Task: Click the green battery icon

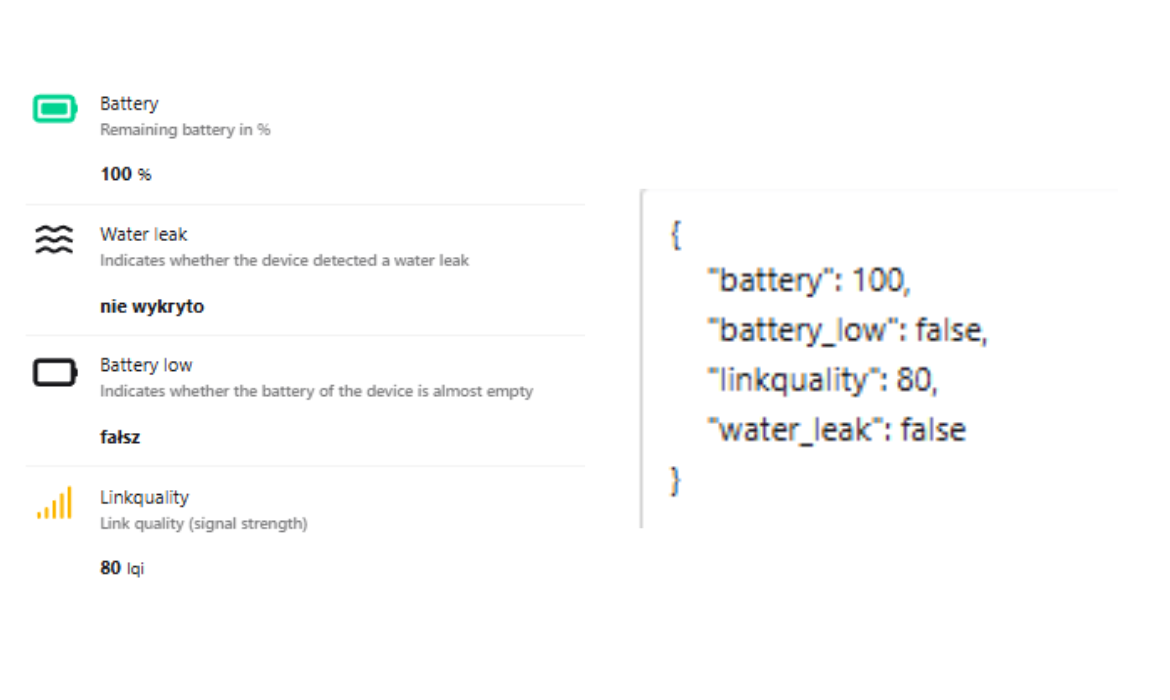Action: pyautogui.click(x=54, y=109)
